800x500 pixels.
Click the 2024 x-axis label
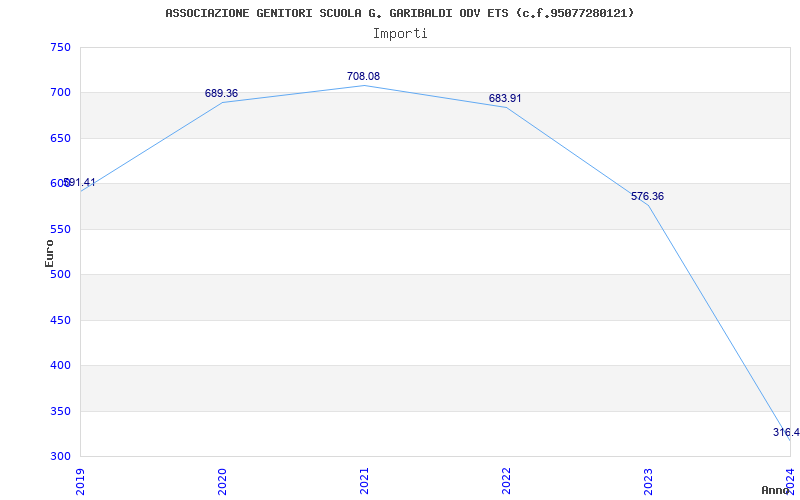coord(790,481)
